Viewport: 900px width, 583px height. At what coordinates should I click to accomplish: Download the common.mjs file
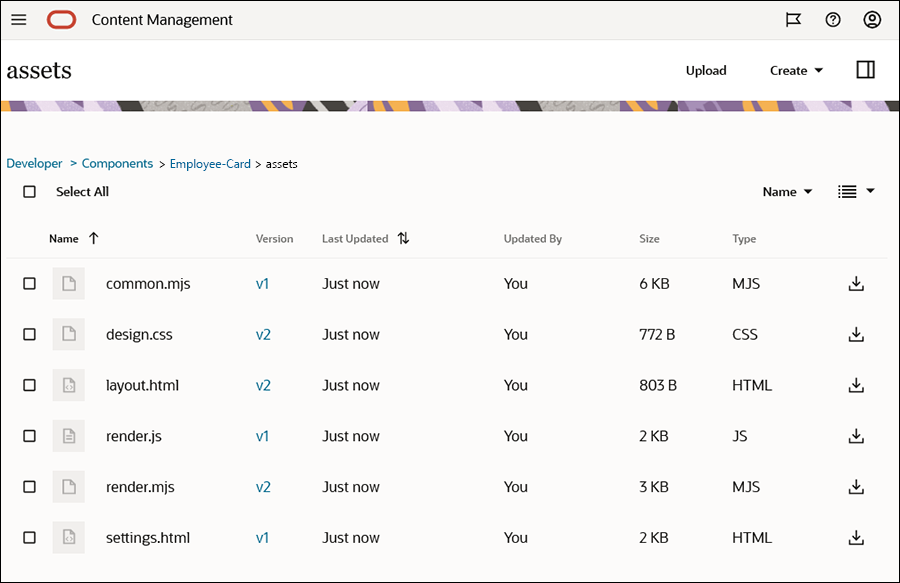(855, 284)
